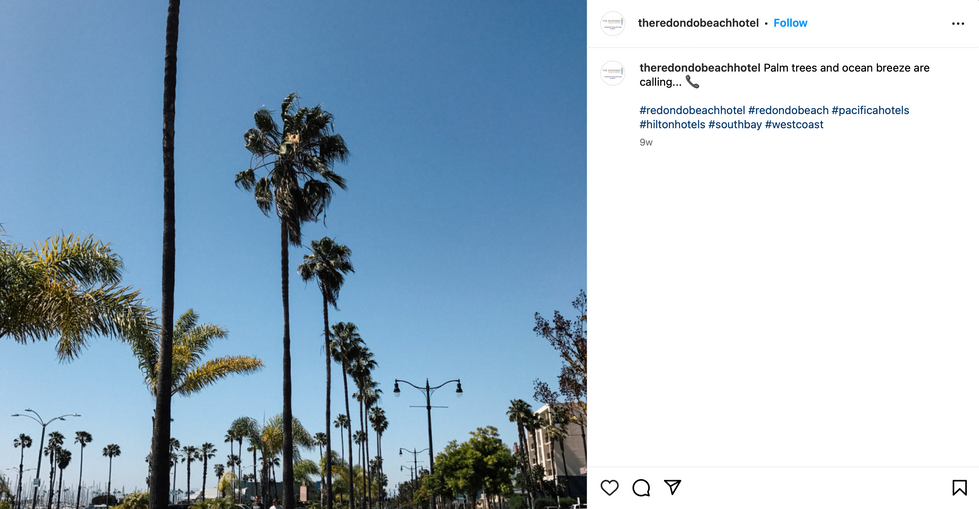Open comments with the speech bubble icon
The height and width of the screenshot is (509, 979).
641,488
